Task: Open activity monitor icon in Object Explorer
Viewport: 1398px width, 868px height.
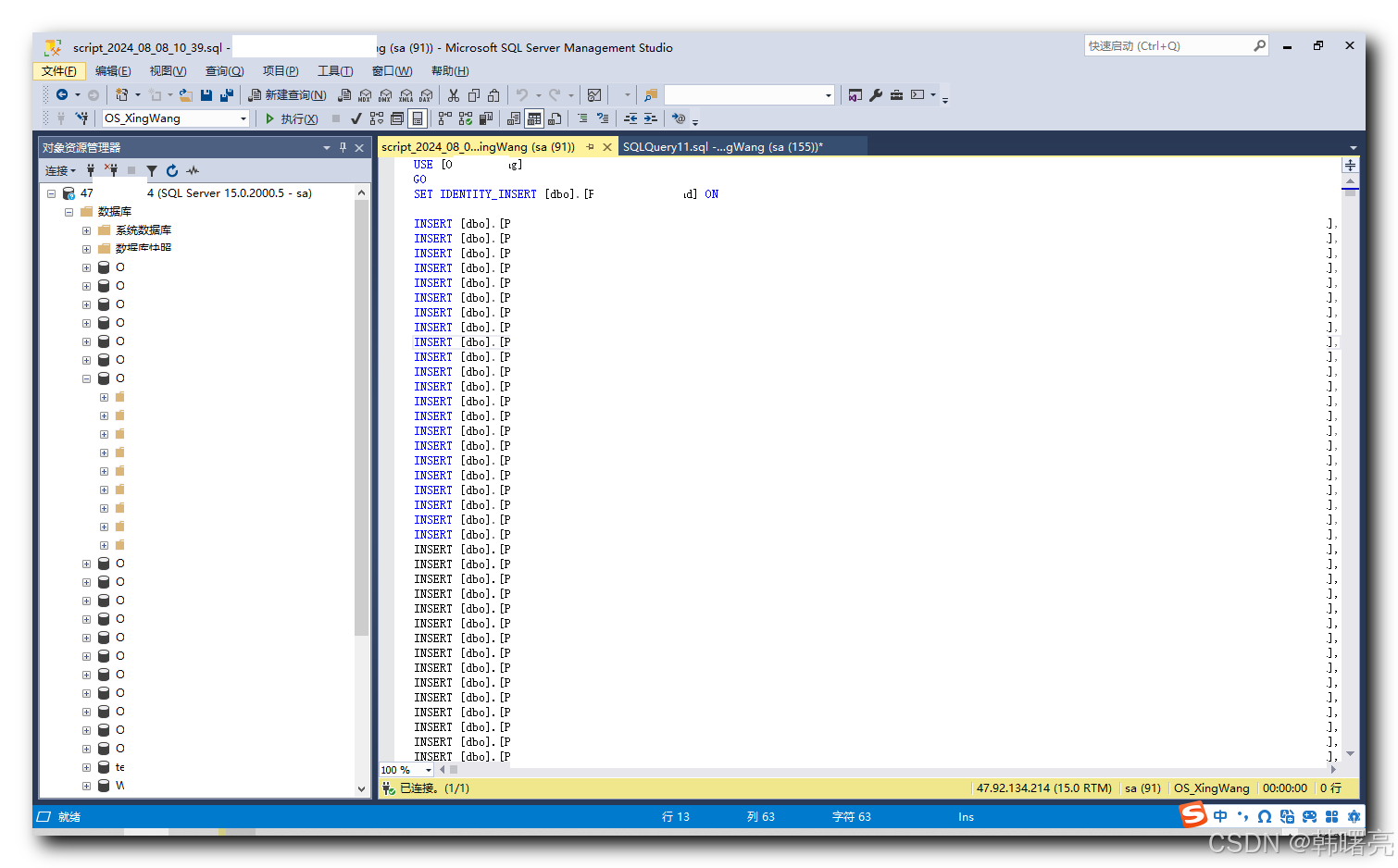Action: [193, 170]
